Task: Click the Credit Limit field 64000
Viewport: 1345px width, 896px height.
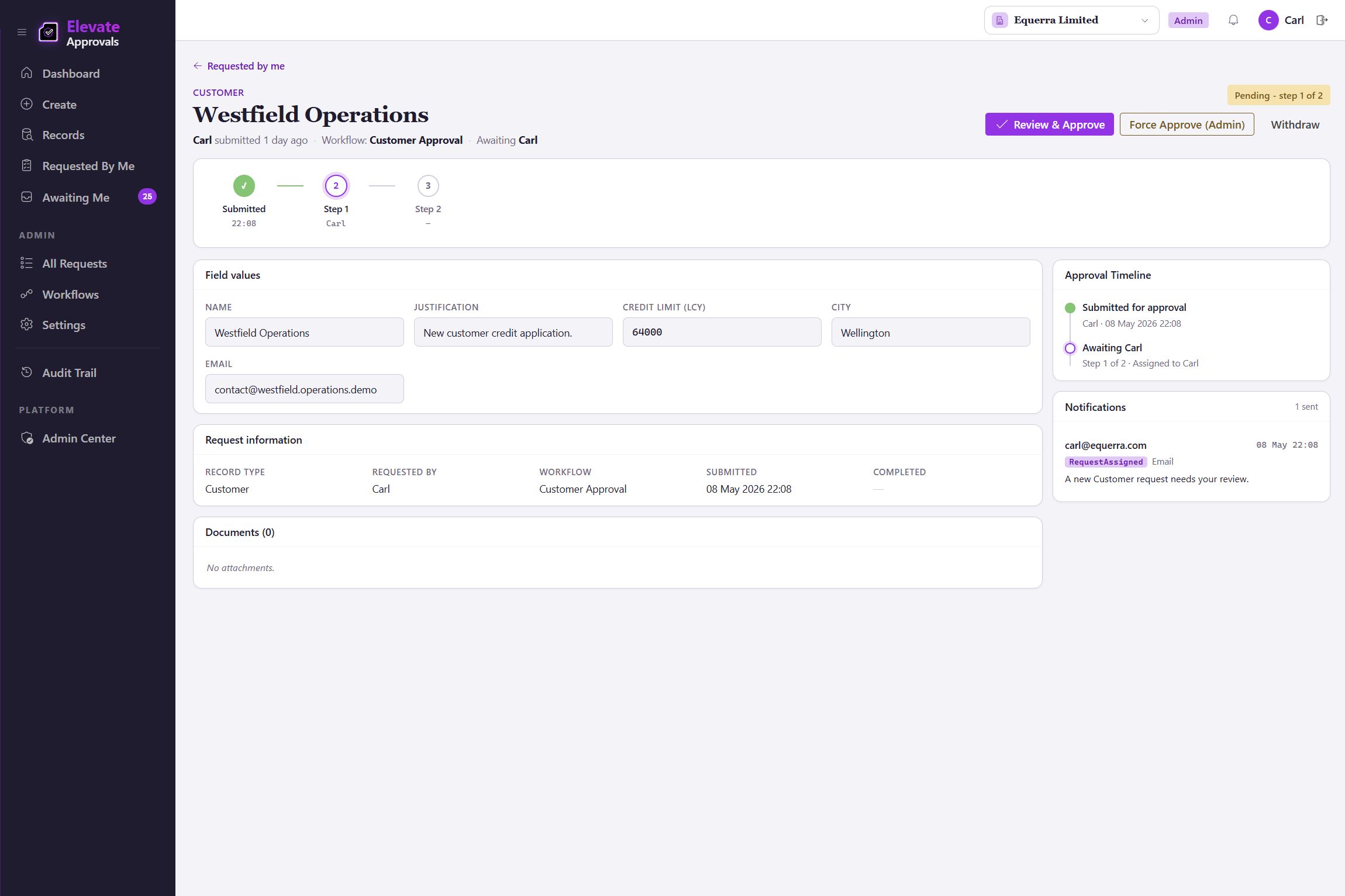Action: click(722, 332)
